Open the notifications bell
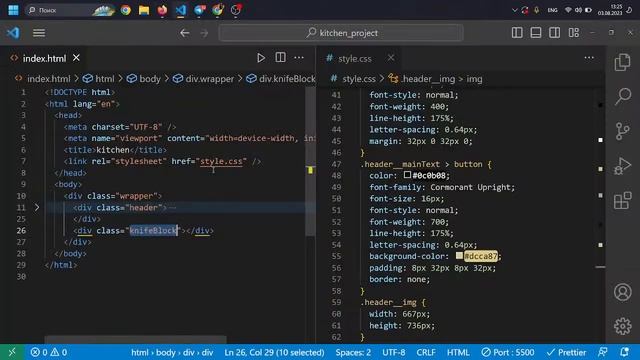Viewport: 640px width, 360px height. pos(624,352)
